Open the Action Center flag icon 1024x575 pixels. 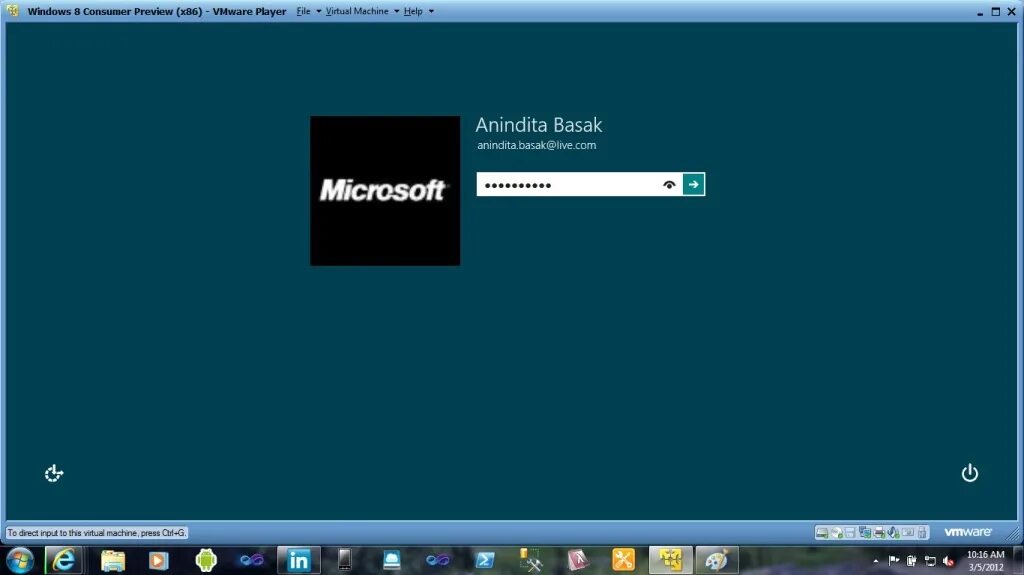click(x=893, y=561)
